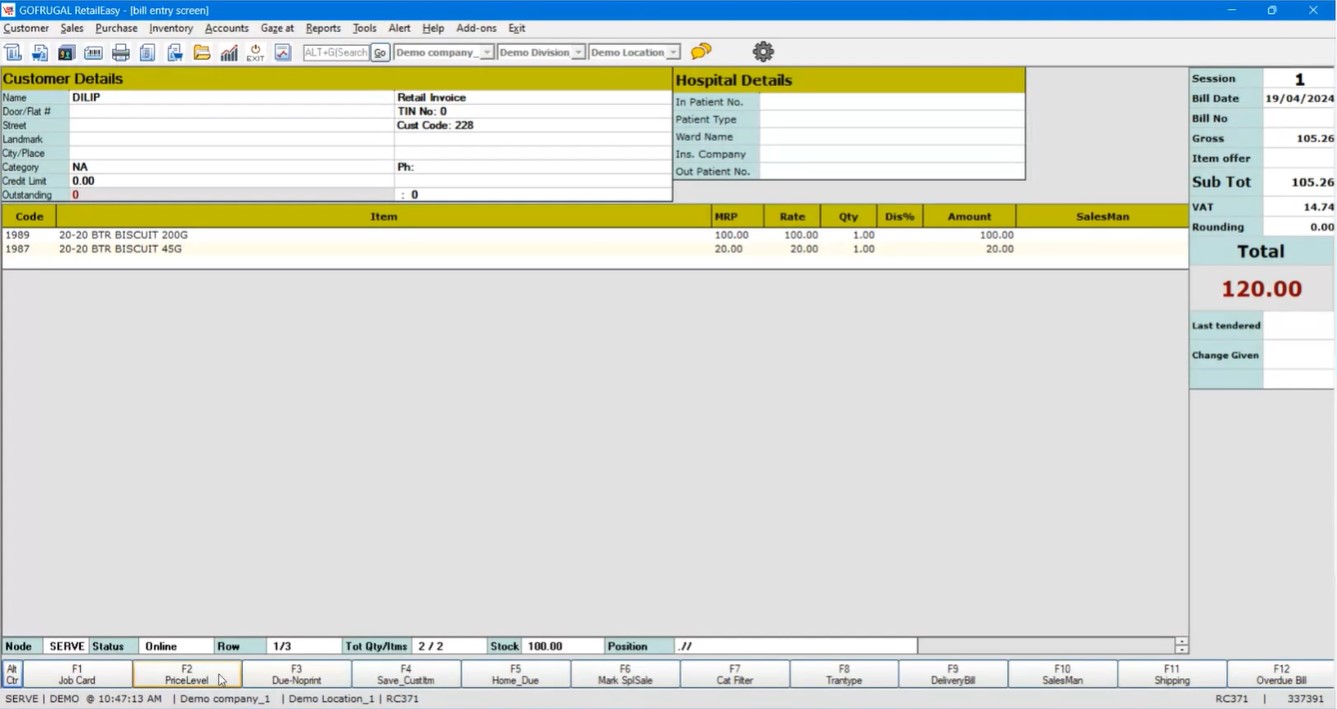This screenshot has width=1337, height=709.
Task: Click the barcode toolbar icon
Action: tap(94, 52)
